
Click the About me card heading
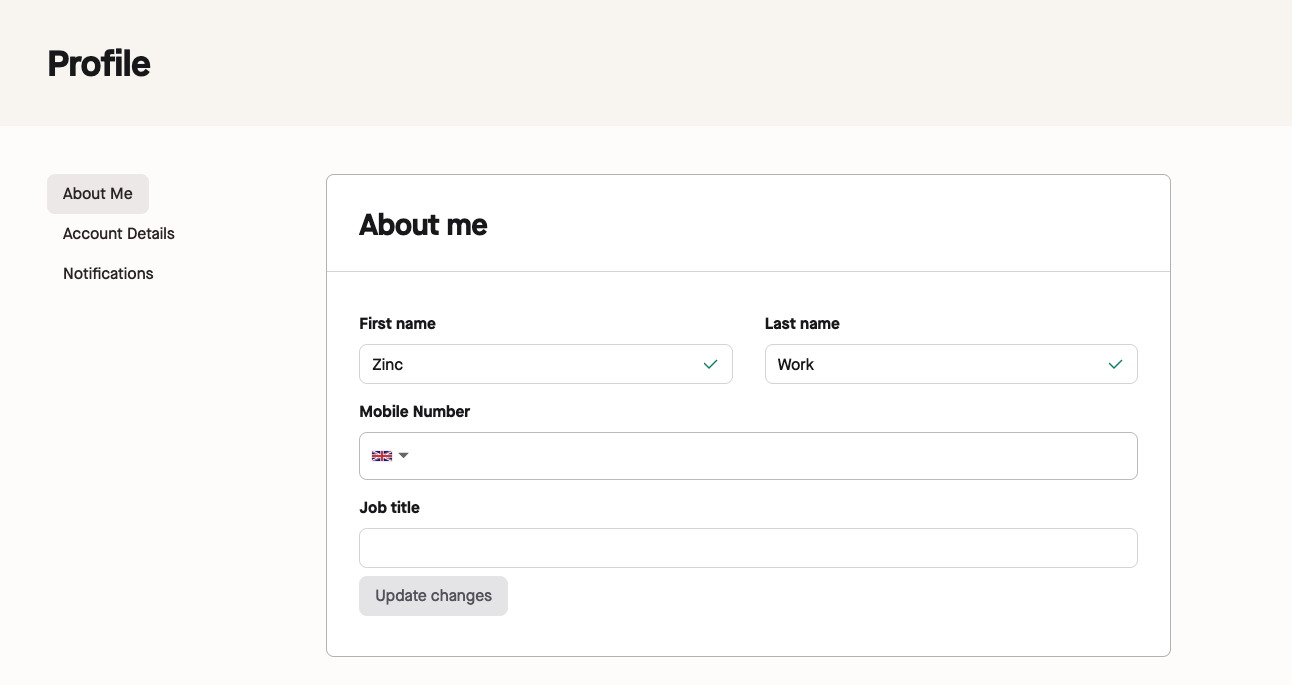[423, 225]
